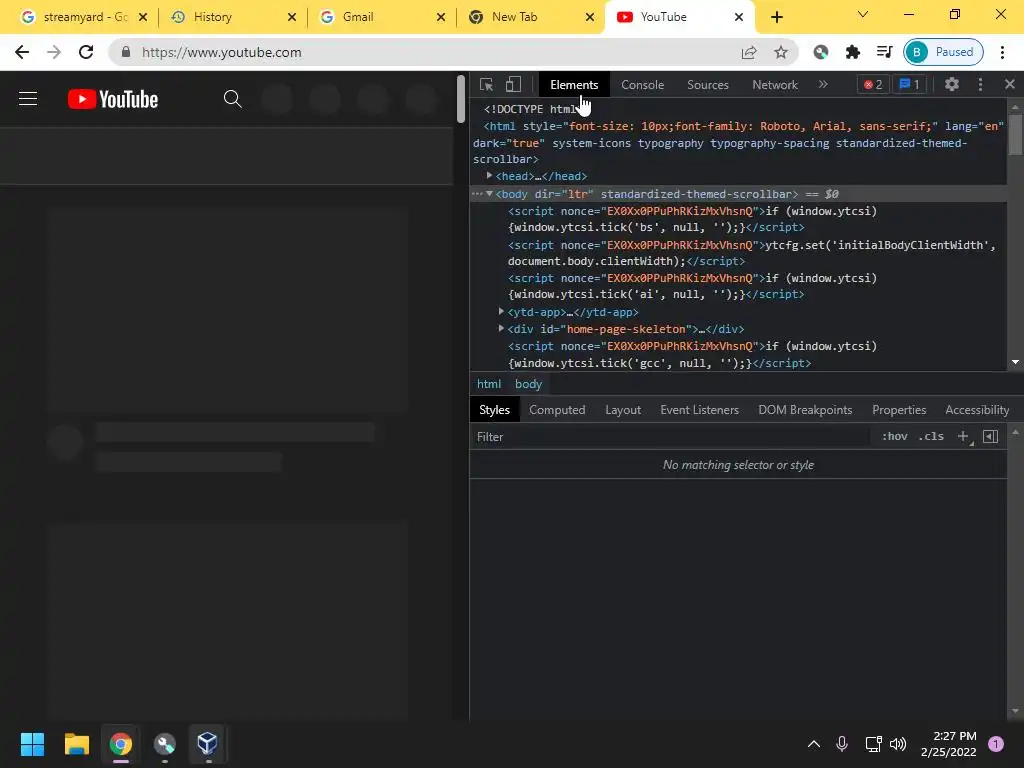
Task: Toggle the :hov element state button
Action: coord(895,436)
